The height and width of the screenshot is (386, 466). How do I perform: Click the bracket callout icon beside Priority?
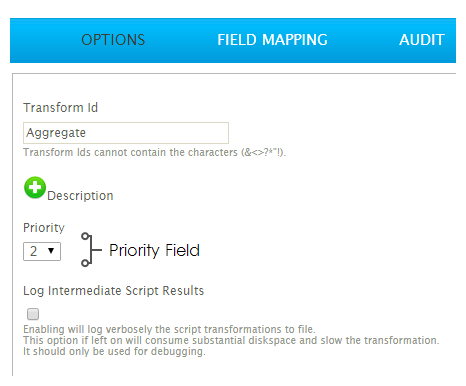coord(91,250)
